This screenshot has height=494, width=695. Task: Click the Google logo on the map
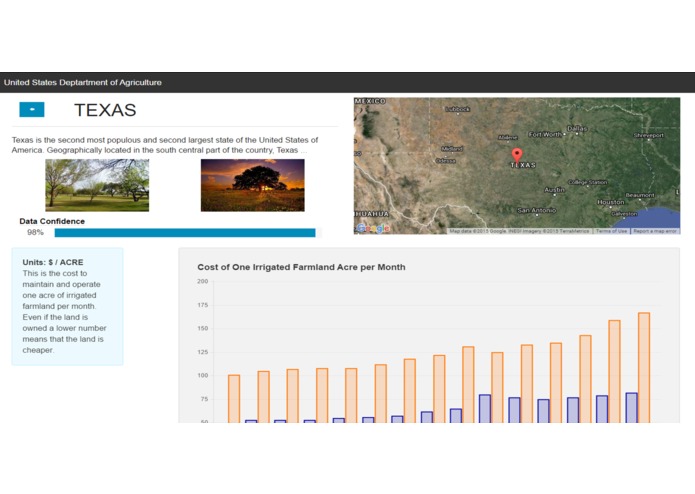point(373,228)
